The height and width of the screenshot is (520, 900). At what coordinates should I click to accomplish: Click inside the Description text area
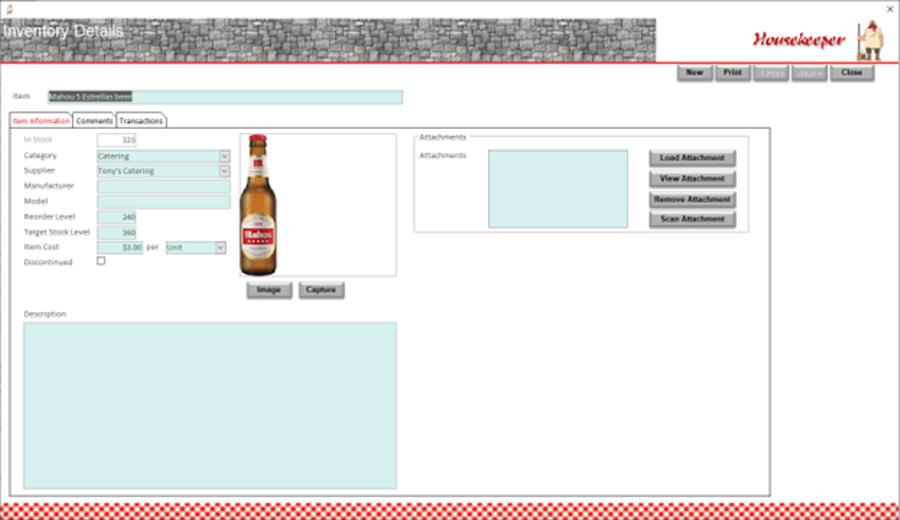point(210,406)
